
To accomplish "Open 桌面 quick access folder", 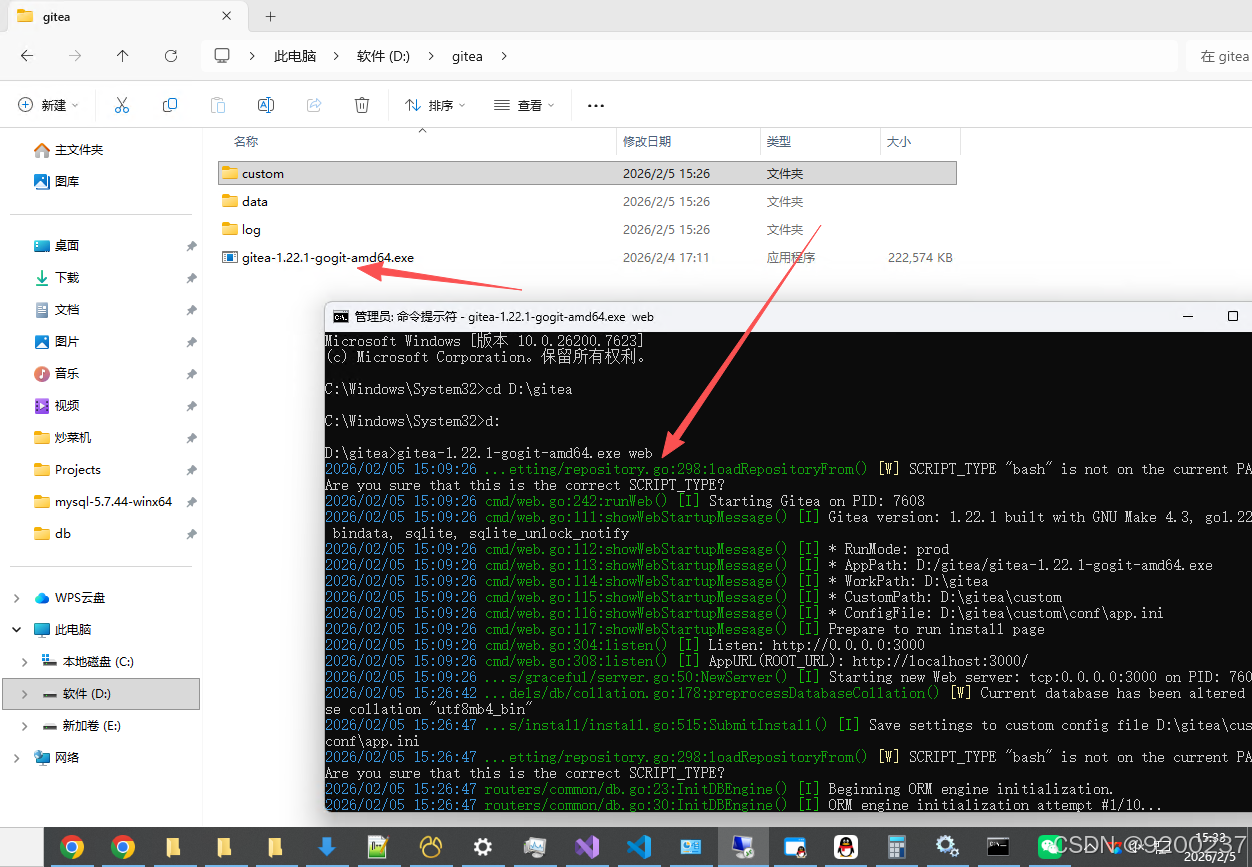I will (x=67, y=245).
